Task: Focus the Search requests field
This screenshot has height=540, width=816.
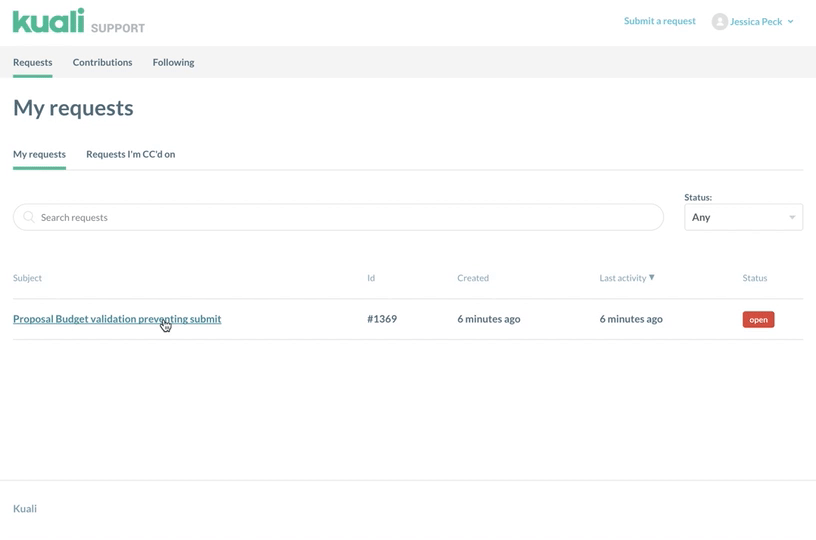Action: tap(338, 217)
